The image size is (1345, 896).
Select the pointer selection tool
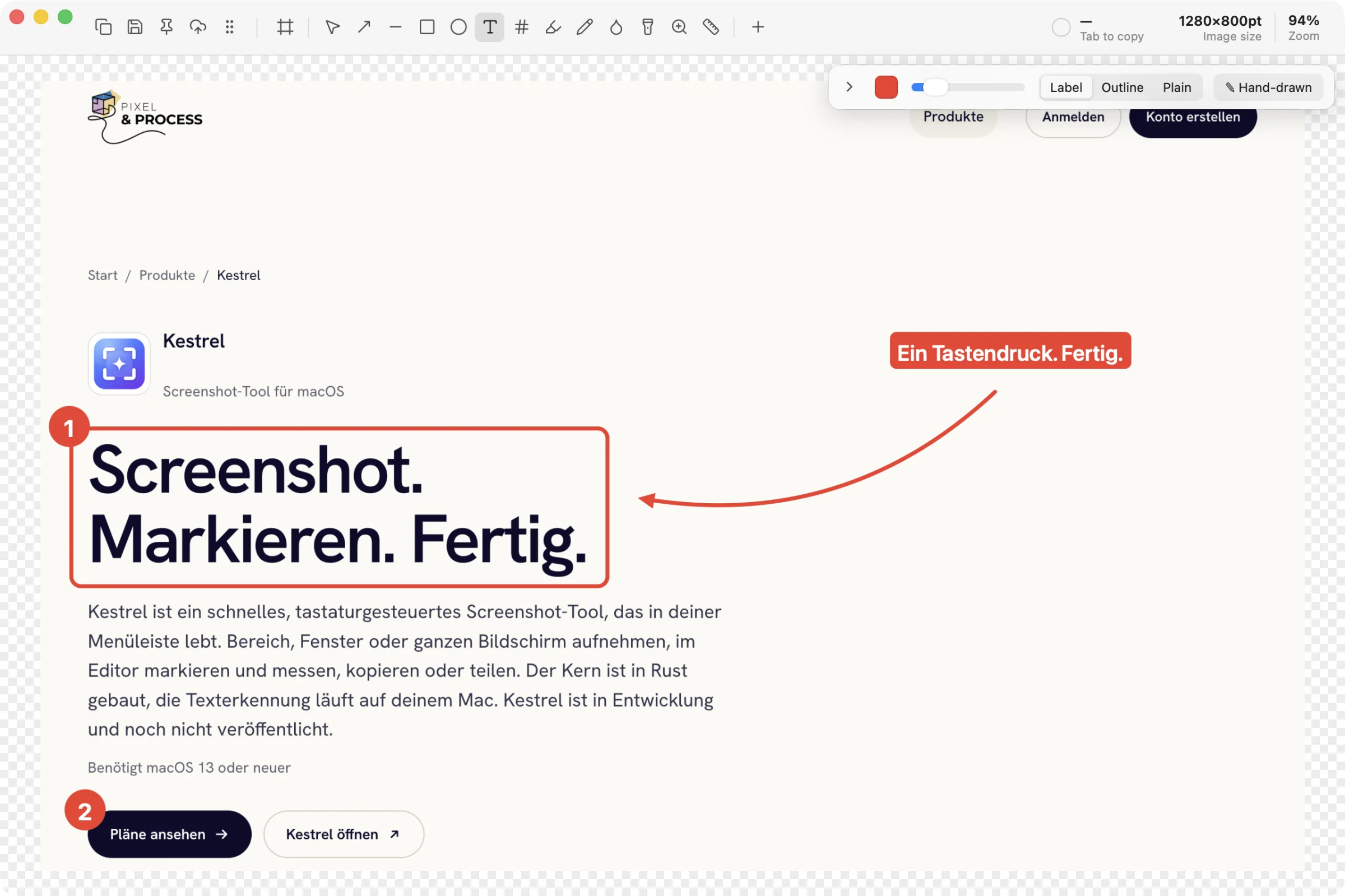pos(332,27)
